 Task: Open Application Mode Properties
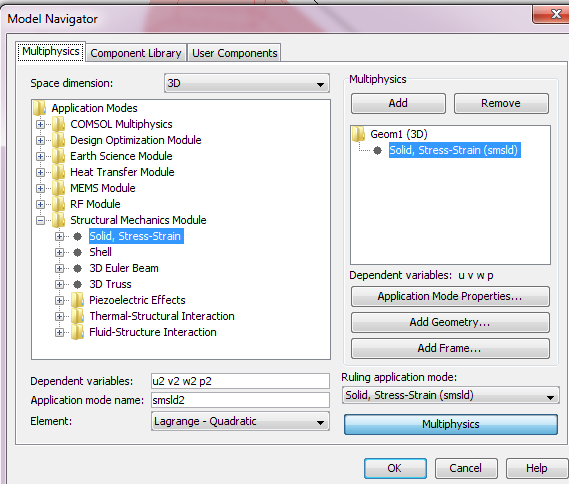point(450,296)
